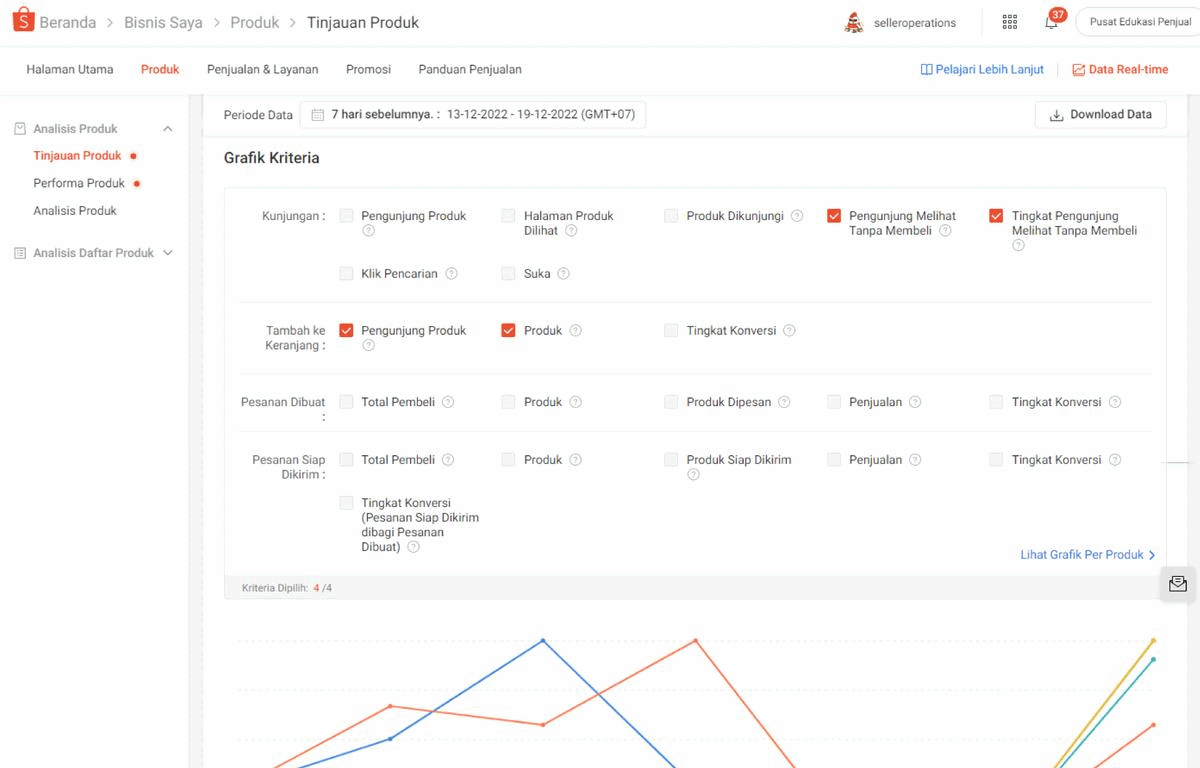1200x768 pixels.
Task: Collapse the Analisis Produk sidebar section
Action: (168, 128)
